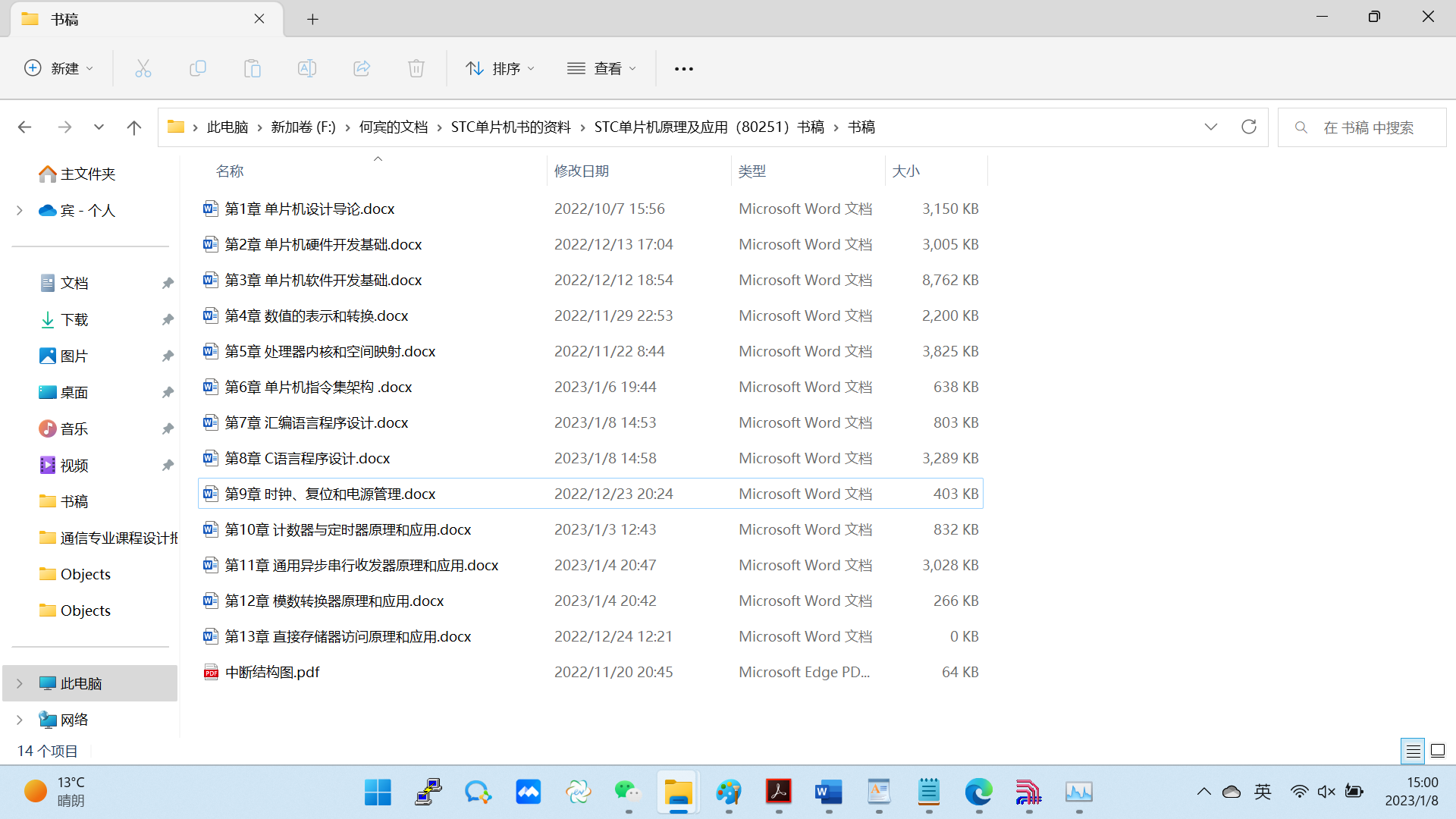Open 第7章 汇编语言程序设计.docx
This screenshot has width=1456, height=819.
coord(331,422)
